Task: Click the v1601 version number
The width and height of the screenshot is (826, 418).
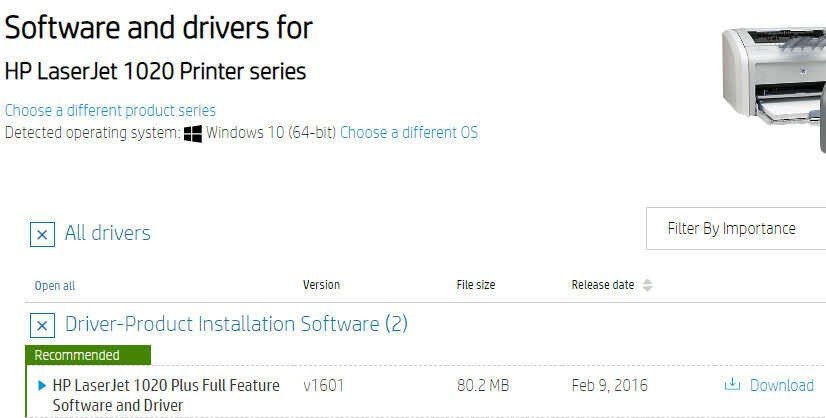Action: pyautogui.click(x=323, y=385)
